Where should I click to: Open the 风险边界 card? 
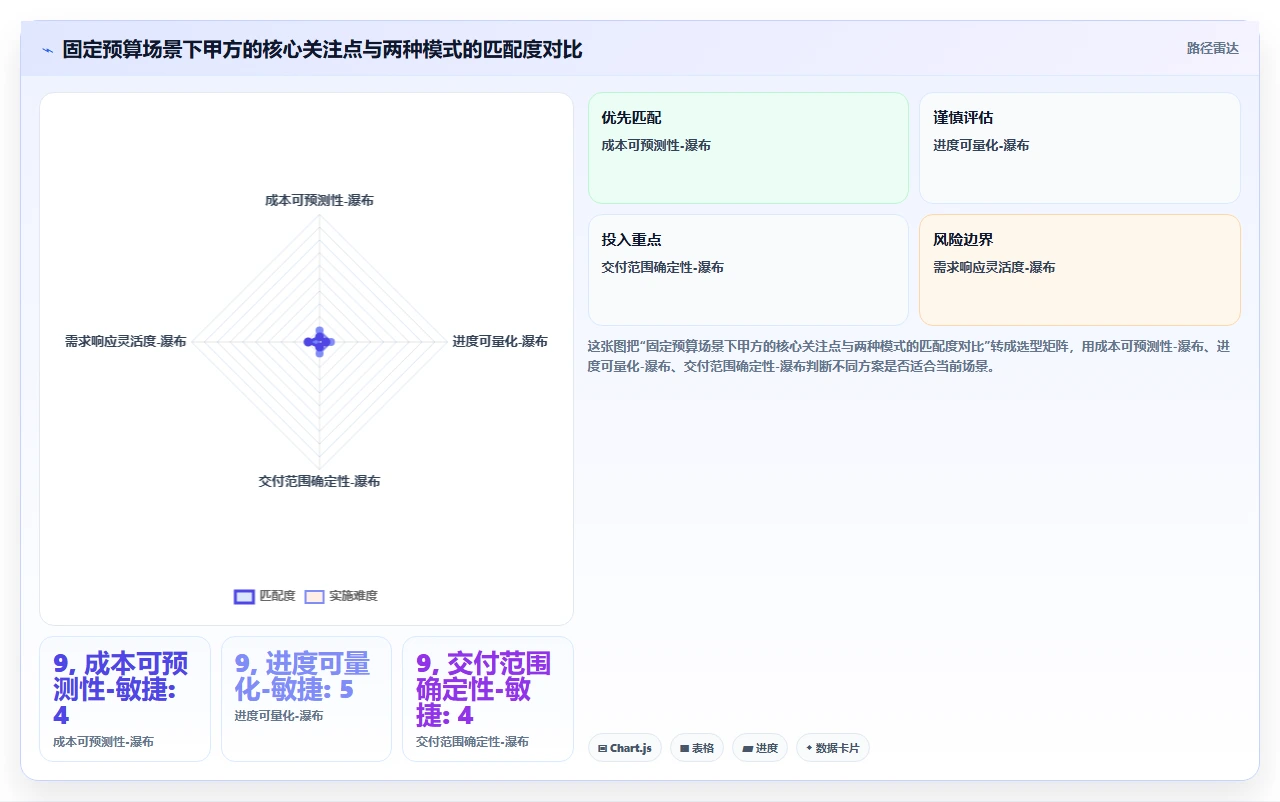pyautogui.click(x=1080, y=270)
